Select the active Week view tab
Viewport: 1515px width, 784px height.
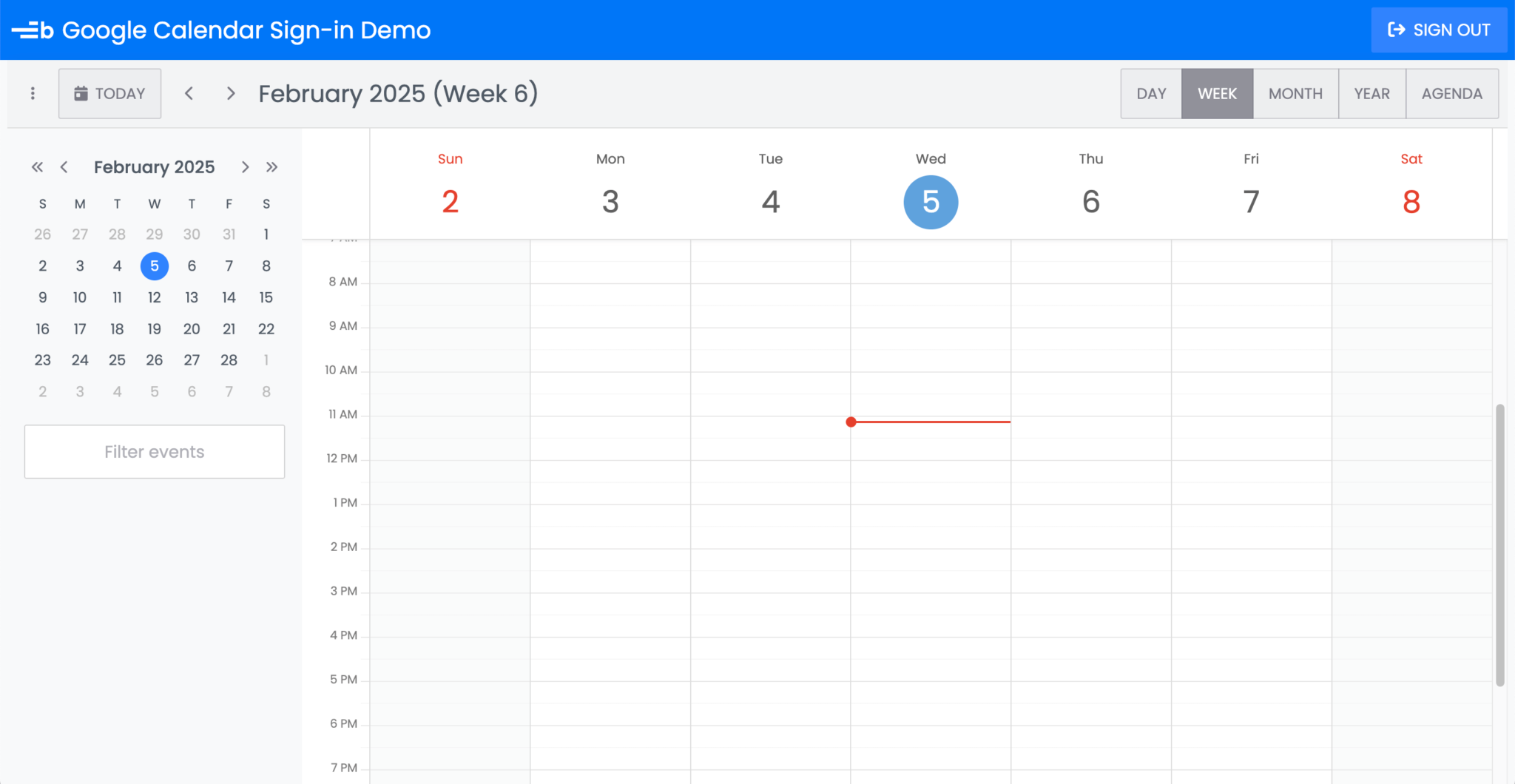coord(1217,94)
